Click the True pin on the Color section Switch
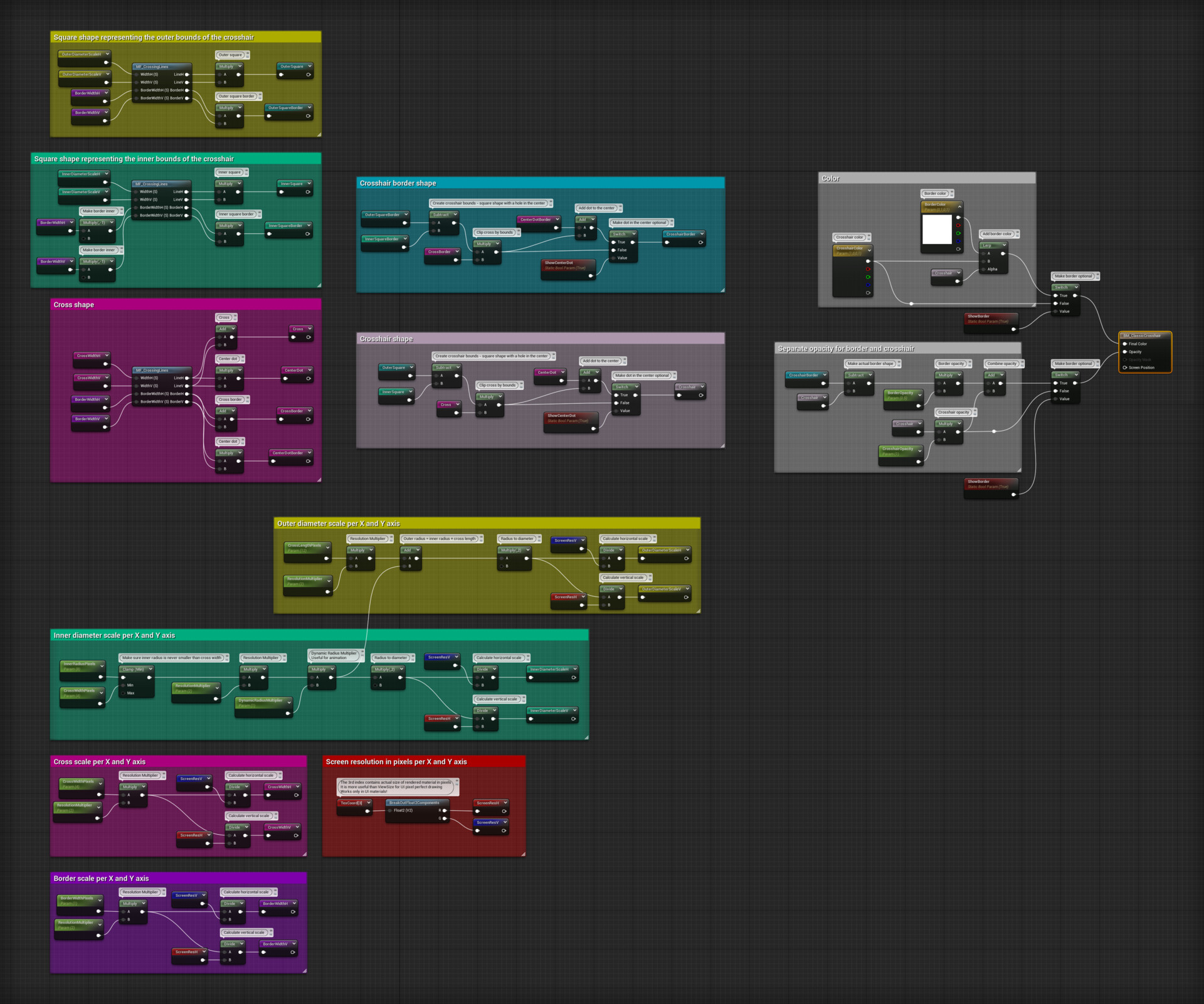The width and height of the screenshot is (1204, 1004). coord(1055,295)
